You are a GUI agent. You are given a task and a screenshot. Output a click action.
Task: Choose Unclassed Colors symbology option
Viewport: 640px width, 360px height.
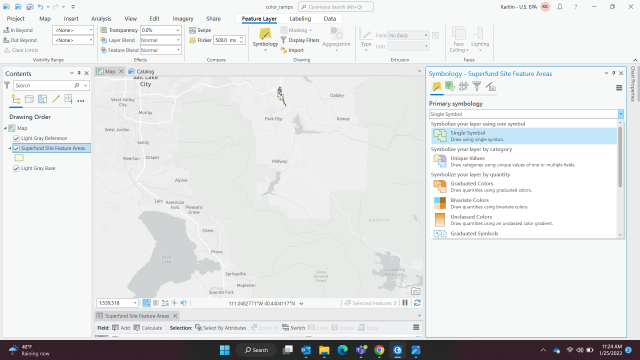[x=524, y=220]
